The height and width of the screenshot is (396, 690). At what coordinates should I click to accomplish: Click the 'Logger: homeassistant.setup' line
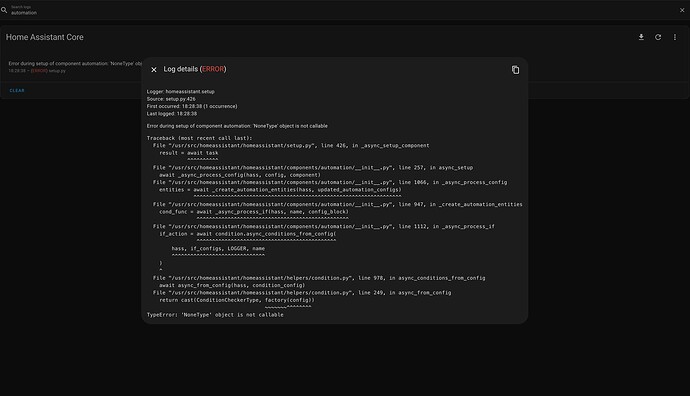point(181,92)
